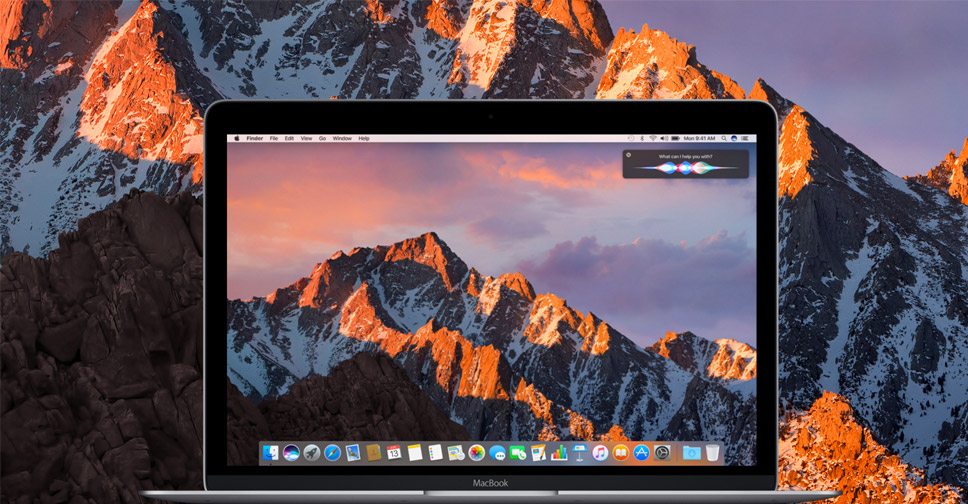Open the Go menu
The height and width of the screenshot is (504, 968).
coord(323,138)
